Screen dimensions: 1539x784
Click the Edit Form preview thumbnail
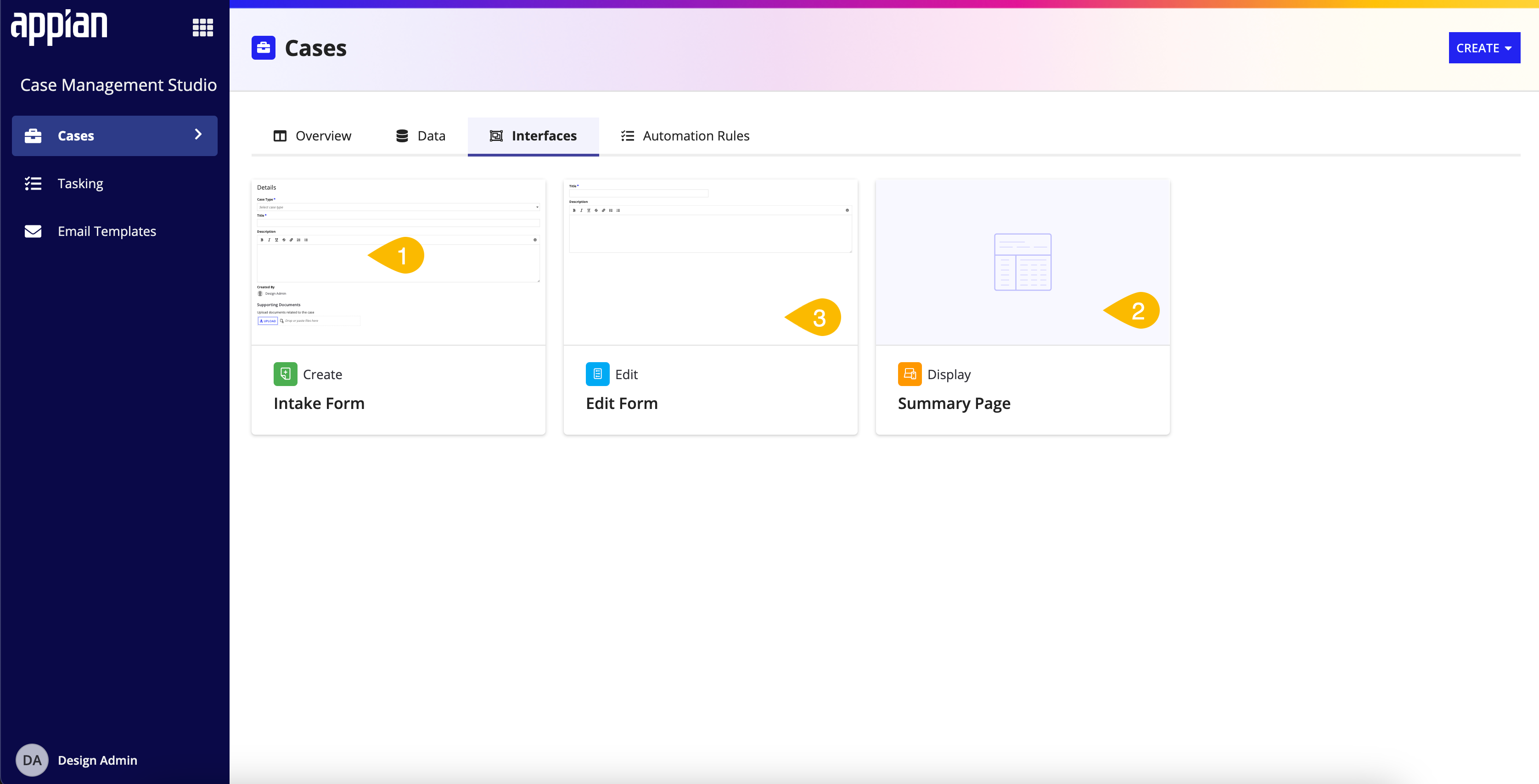tap(710, 262)
